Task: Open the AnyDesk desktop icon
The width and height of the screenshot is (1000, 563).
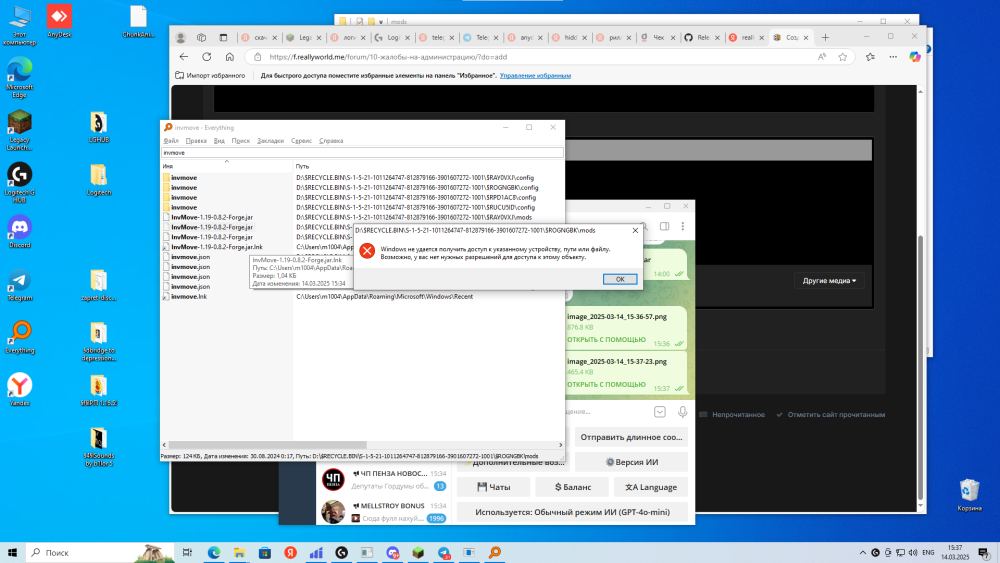Action: pyautogui.click(x=59, y=21)
